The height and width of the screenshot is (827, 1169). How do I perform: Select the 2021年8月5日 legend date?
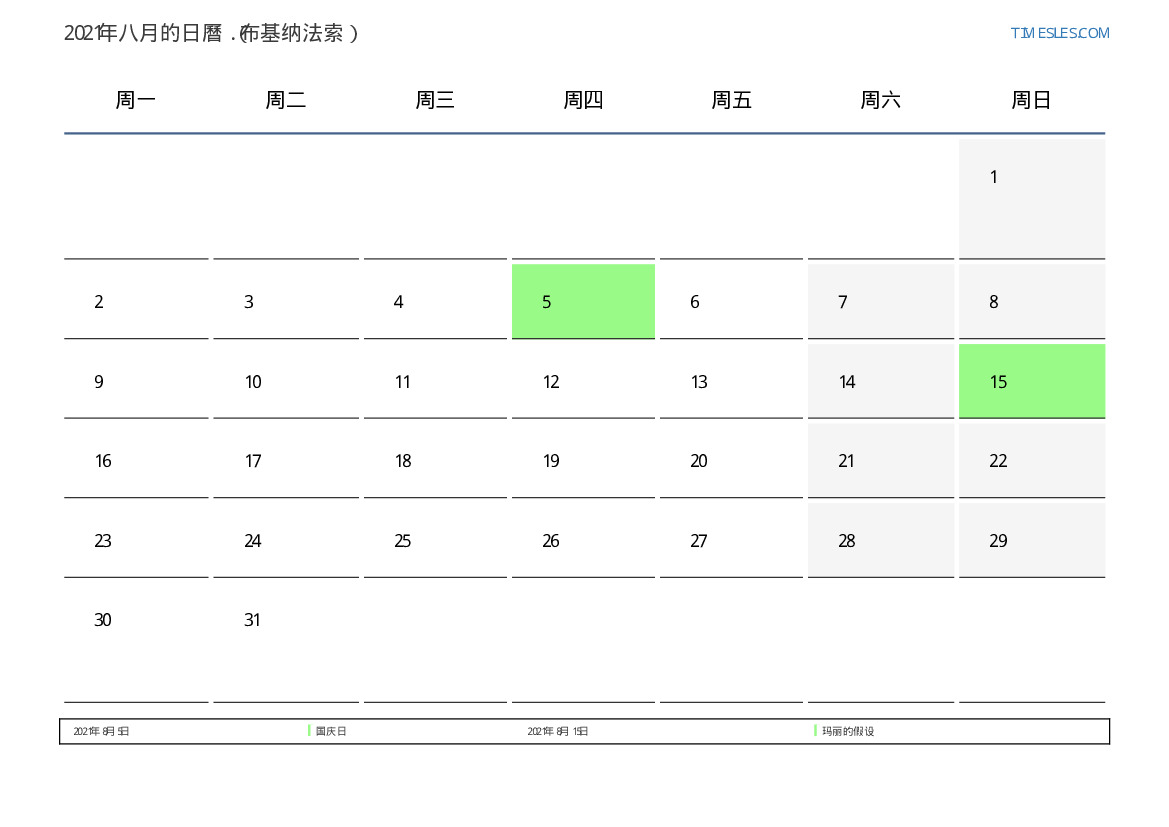point(101,731)
